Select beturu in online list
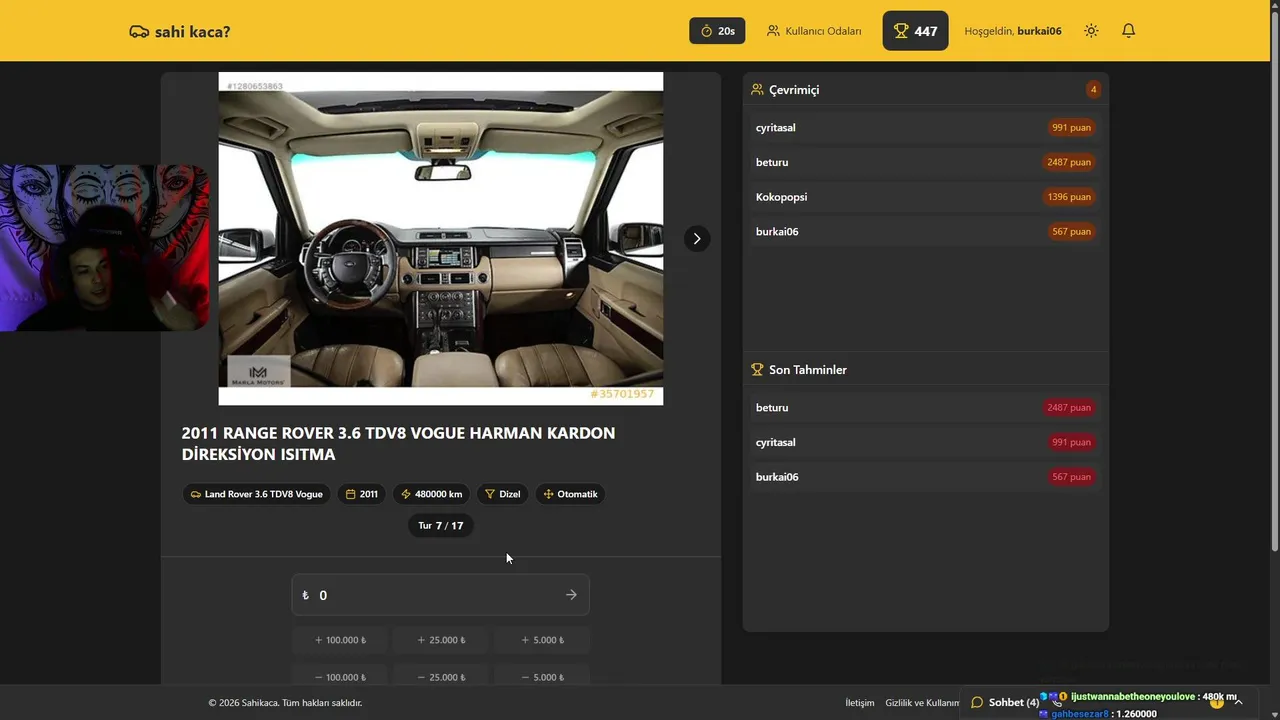The width and height of the screenshot is (1280, 720). (925, 162)
